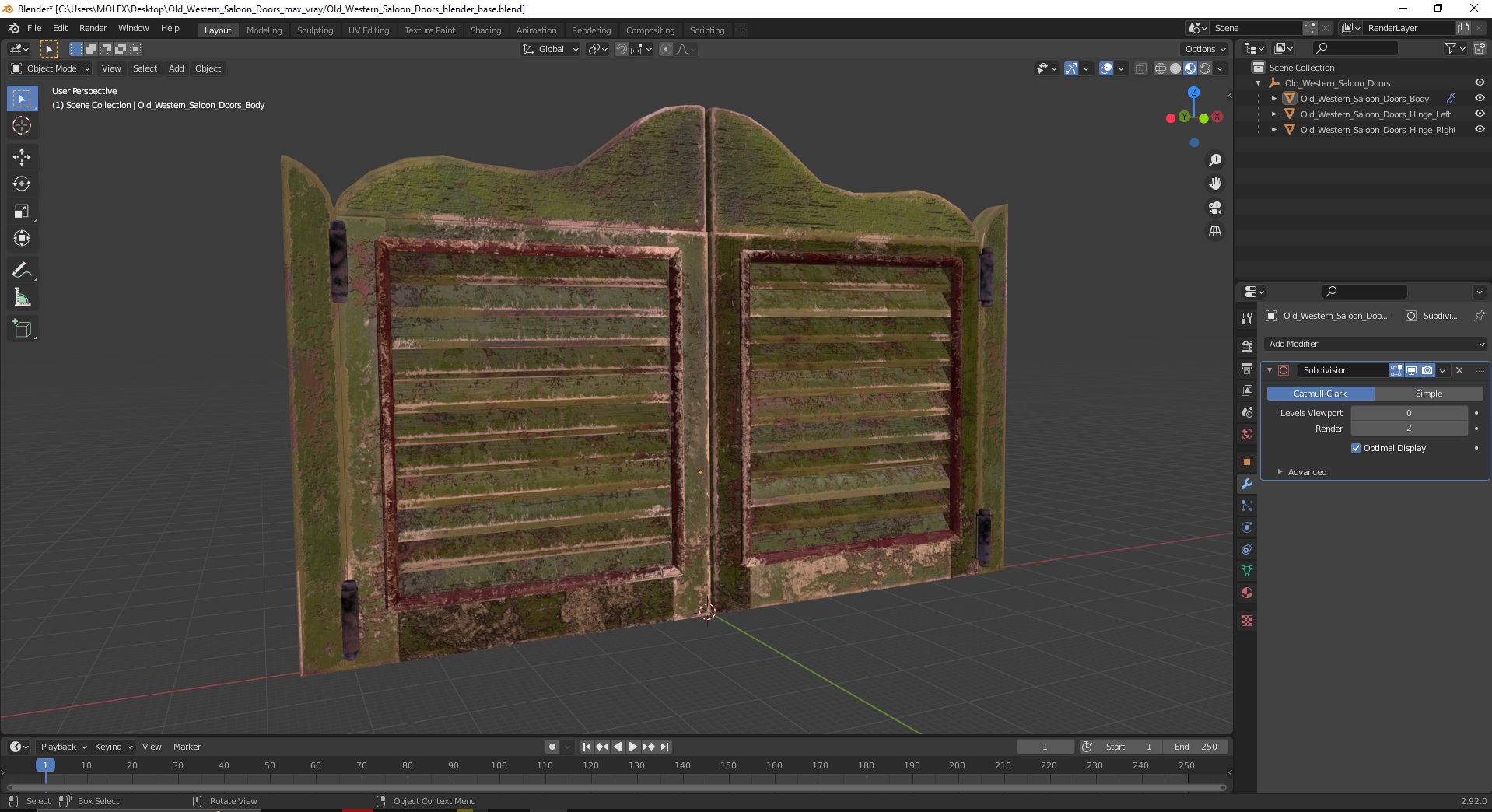1492x812 pixels.
Task: Hide Old_Western_Saloon_Doors_Hinge_Left in the viewport
Action: tap(1480, 114)
